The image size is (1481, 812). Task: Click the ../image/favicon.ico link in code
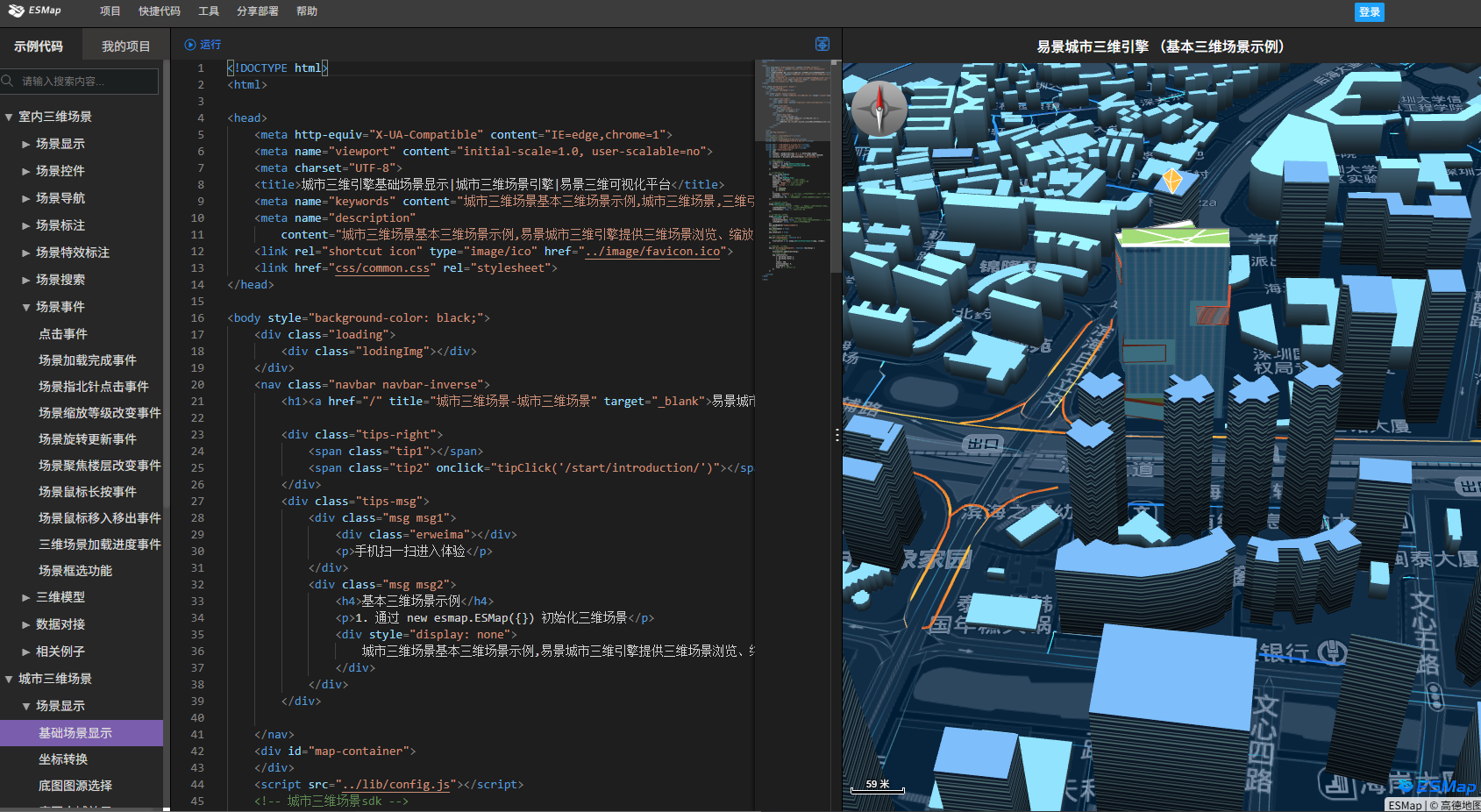(x=652, y=252)
